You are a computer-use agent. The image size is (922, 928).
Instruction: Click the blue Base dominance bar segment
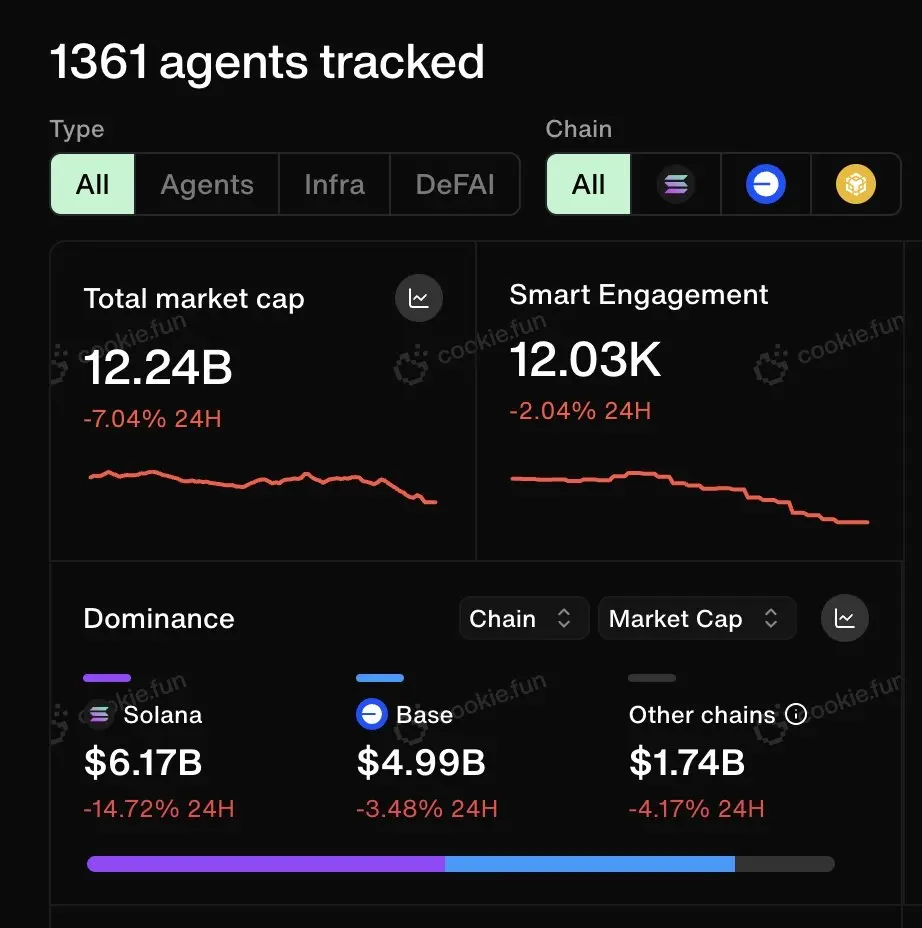[590, 864]
